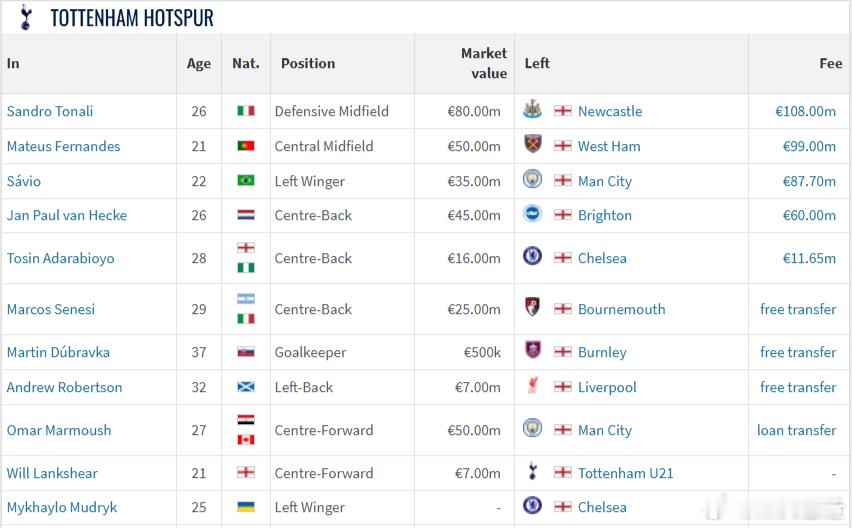Click Chelsea crest in Tosin Adarabioyo row
Viewport: 852px width, 528px height.
[532, 256]
